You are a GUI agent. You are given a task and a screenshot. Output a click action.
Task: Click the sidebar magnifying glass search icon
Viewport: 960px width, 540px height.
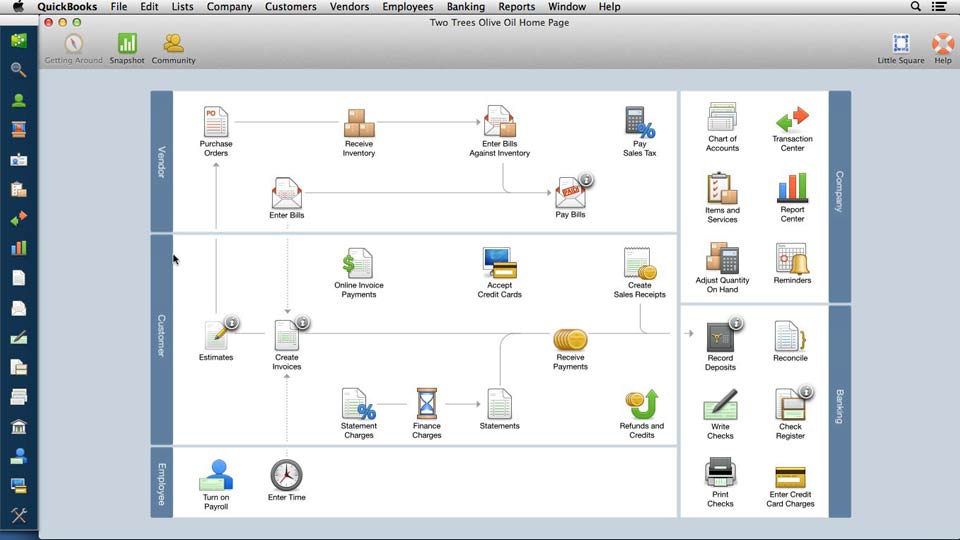pos(18,70)
